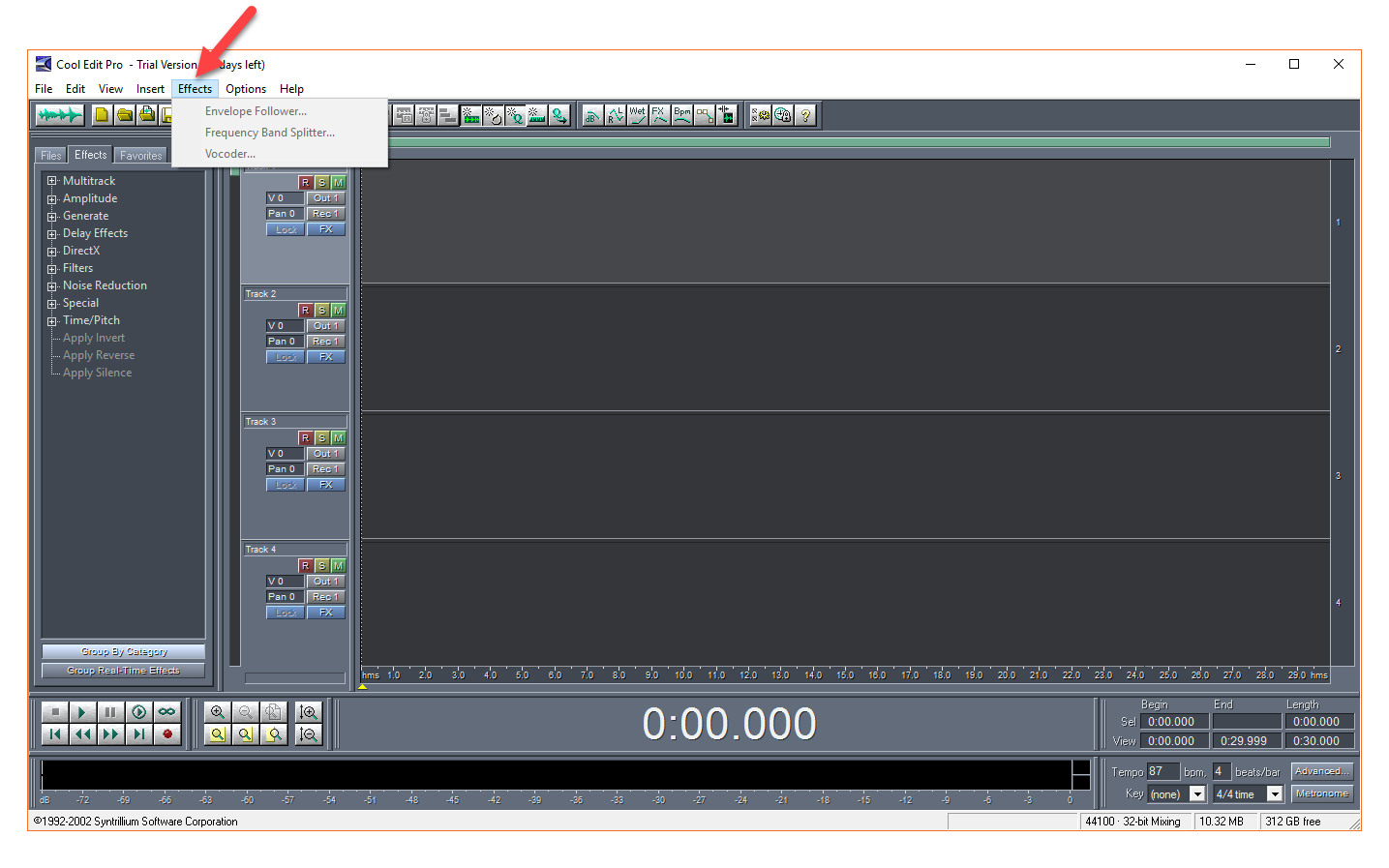
Task: Go to beginning transport button
Action: coord(54,734)
